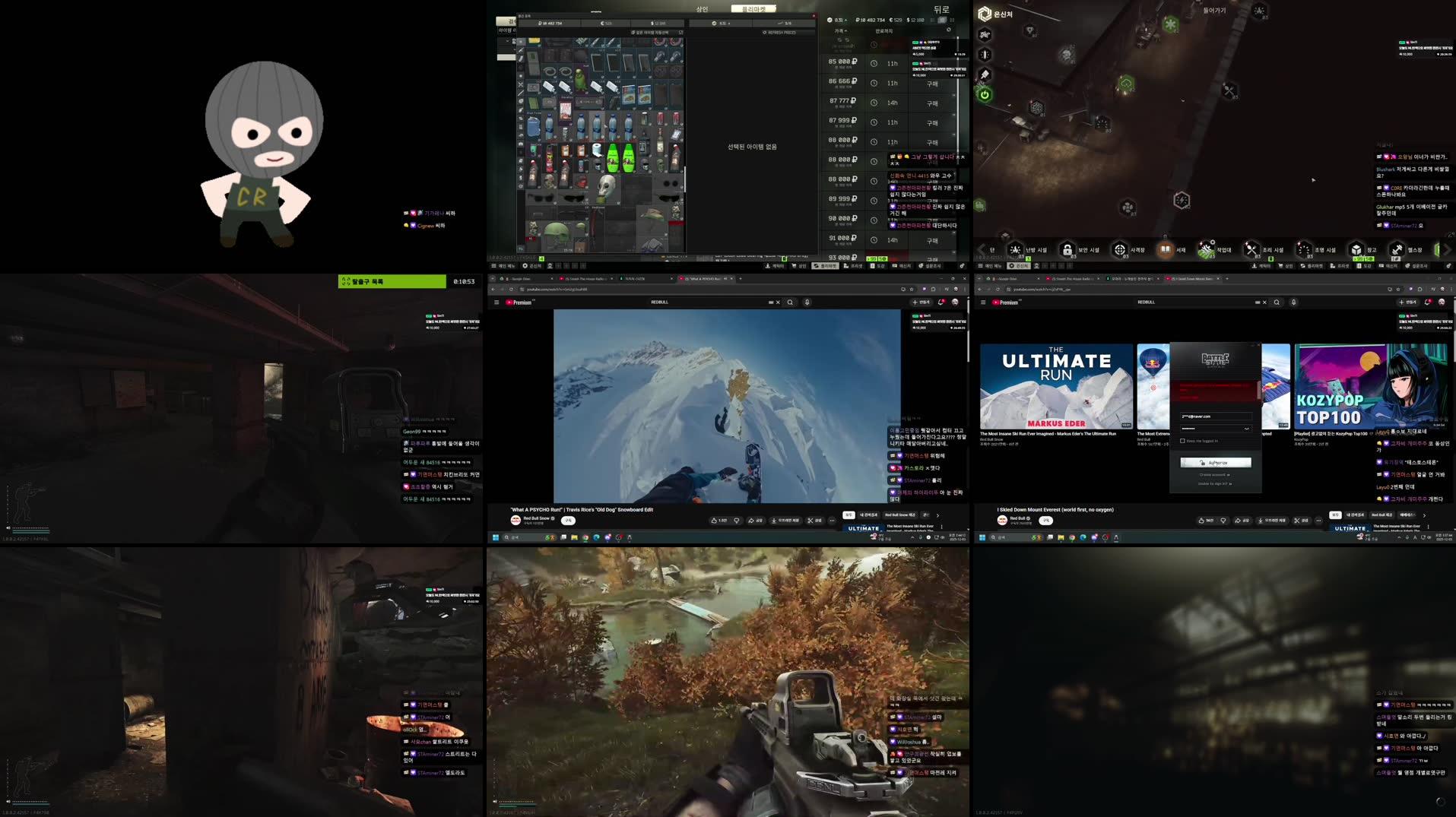Click YouTube search magnifier in snowboard video window
The image size is (1456, 817).
coord(790,302)
